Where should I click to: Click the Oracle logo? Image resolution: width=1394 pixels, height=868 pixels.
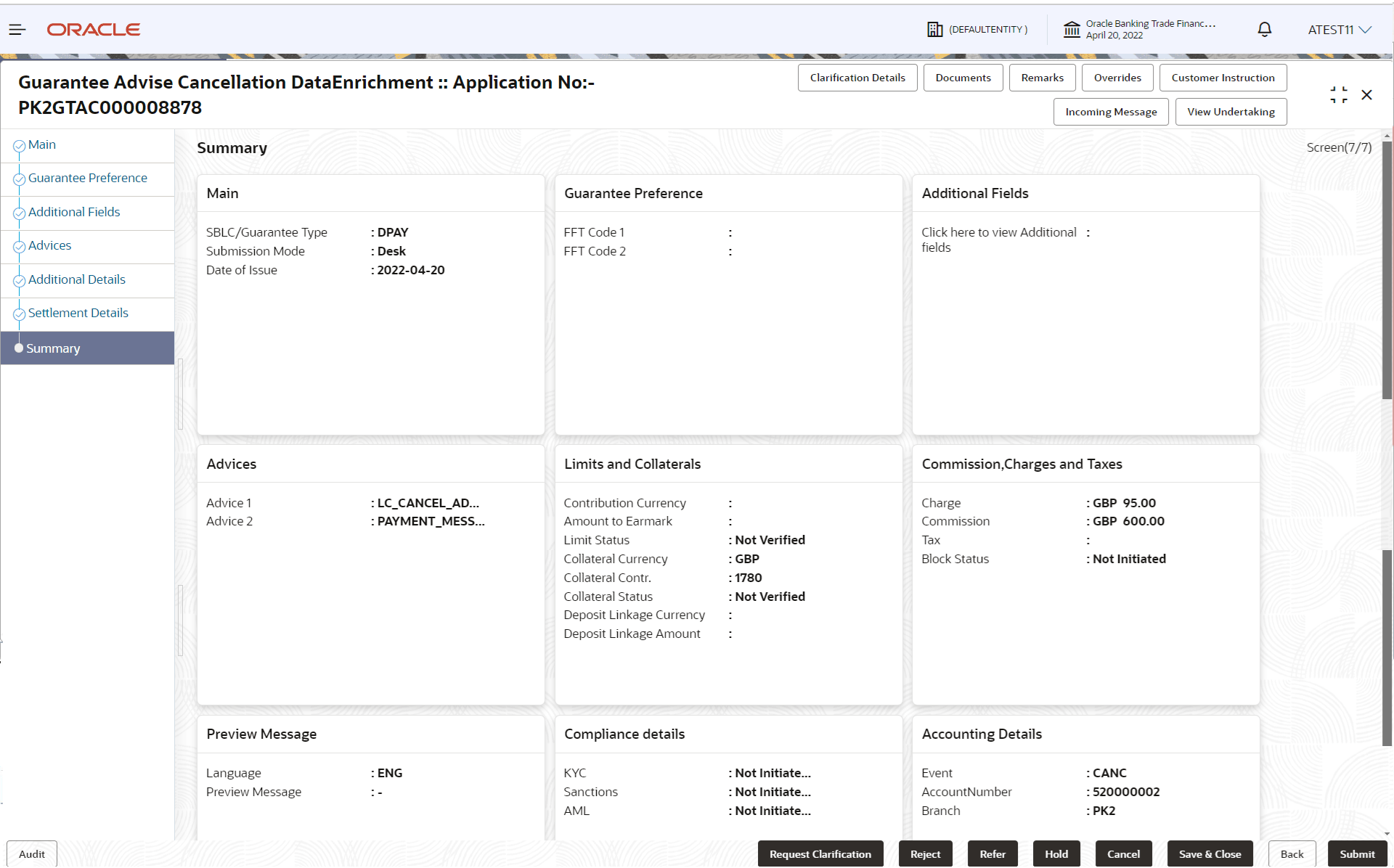coord(94,30)
